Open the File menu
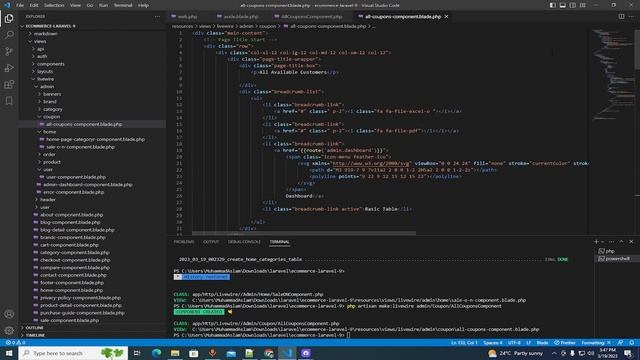This screenshot has height=360, width=640. (x=20, y=5)
